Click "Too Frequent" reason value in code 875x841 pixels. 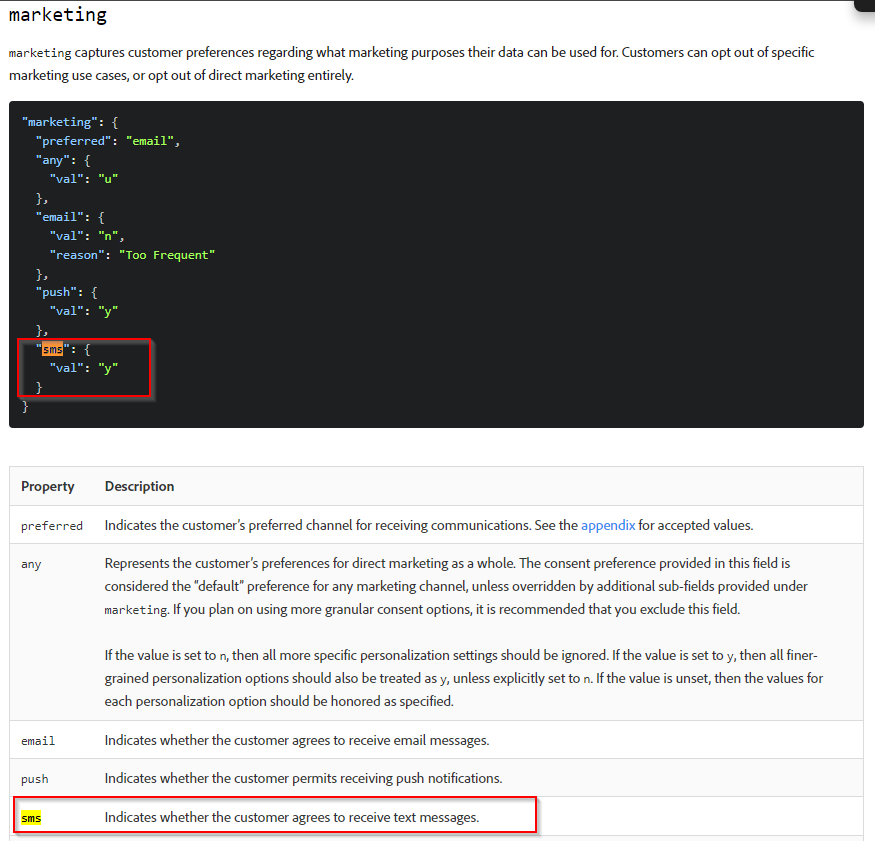tap(167, 255)
